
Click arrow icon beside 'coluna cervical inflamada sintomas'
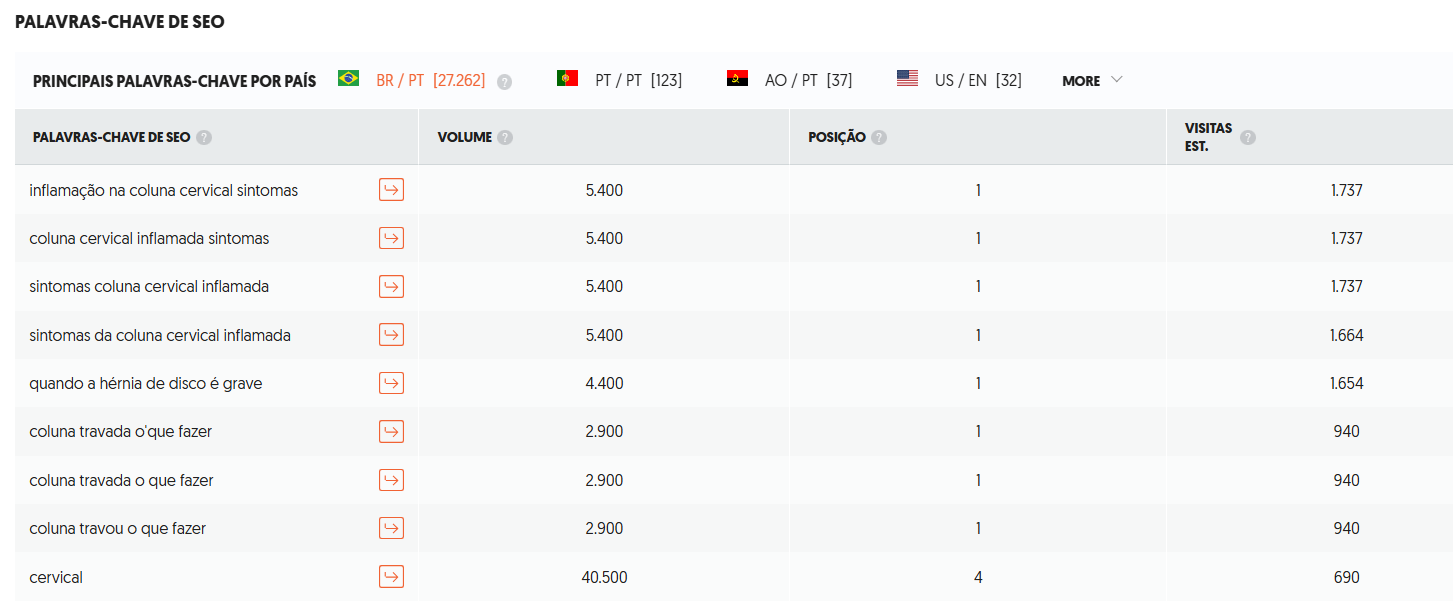coord(391,238)
